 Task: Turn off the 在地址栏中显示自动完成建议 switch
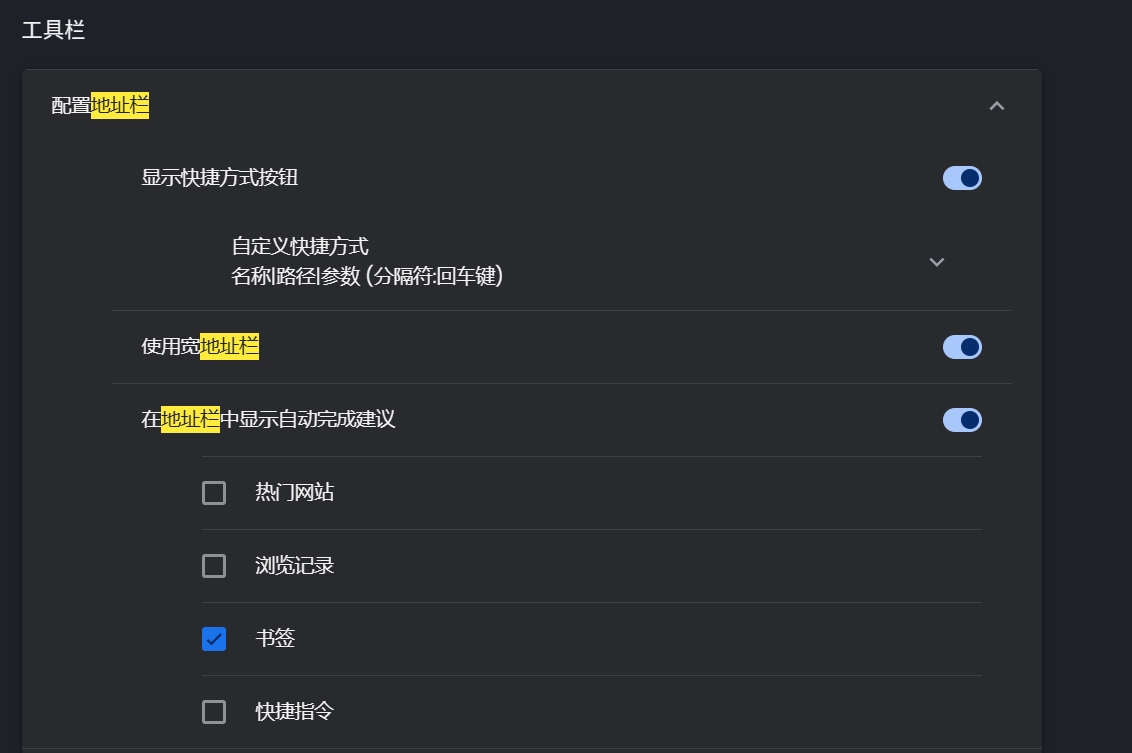tap(962, 420)
